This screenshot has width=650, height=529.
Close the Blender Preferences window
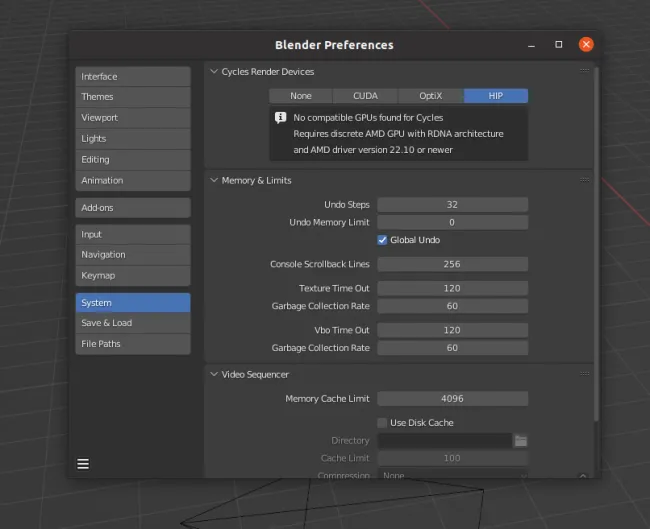pyautogui.click(x=586, y=44)
